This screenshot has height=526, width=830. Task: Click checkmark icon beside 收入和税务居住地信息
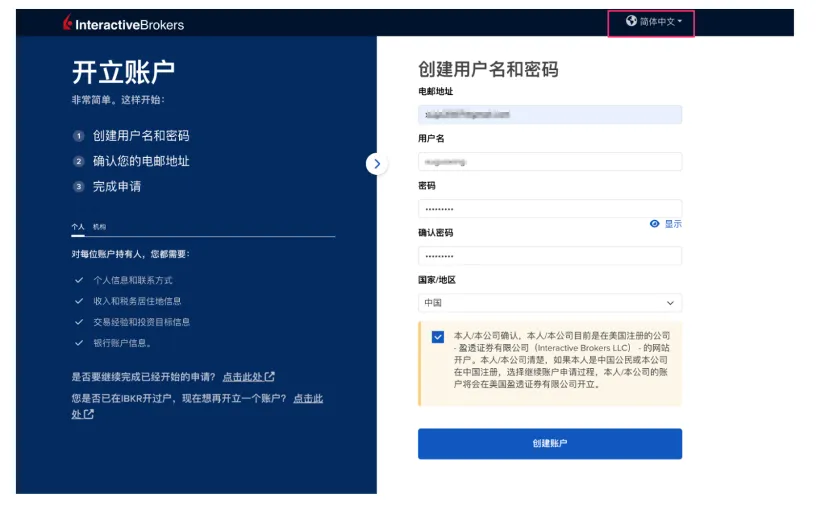(79, 301)
